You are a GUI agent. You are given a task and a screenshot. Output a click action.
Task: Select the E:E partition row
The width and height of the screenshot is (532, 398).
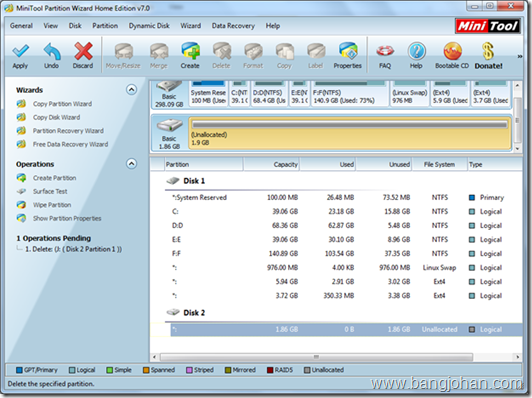(346, 240)
